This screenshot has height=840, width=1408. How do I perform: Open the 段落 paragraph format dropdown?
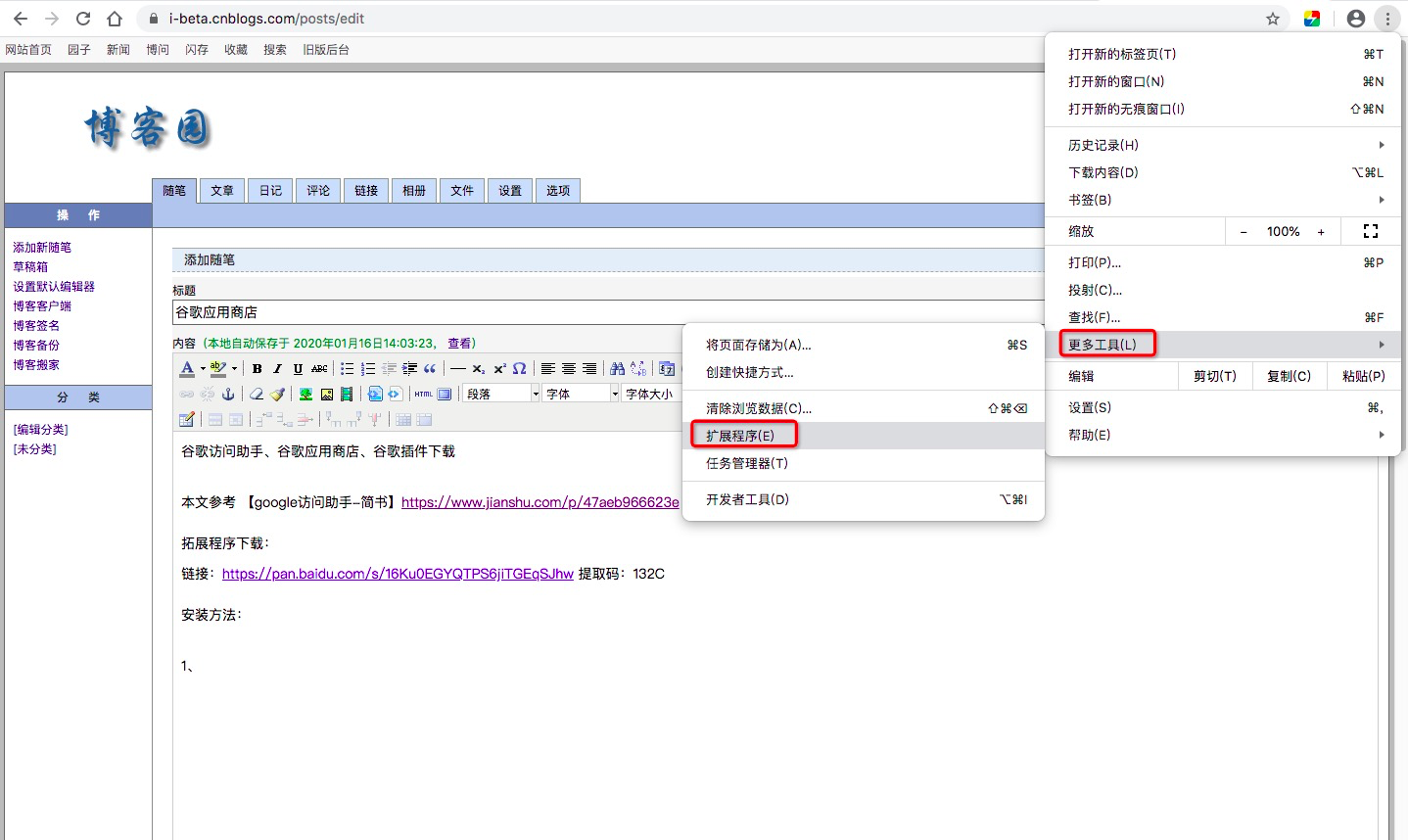[502, 394]
